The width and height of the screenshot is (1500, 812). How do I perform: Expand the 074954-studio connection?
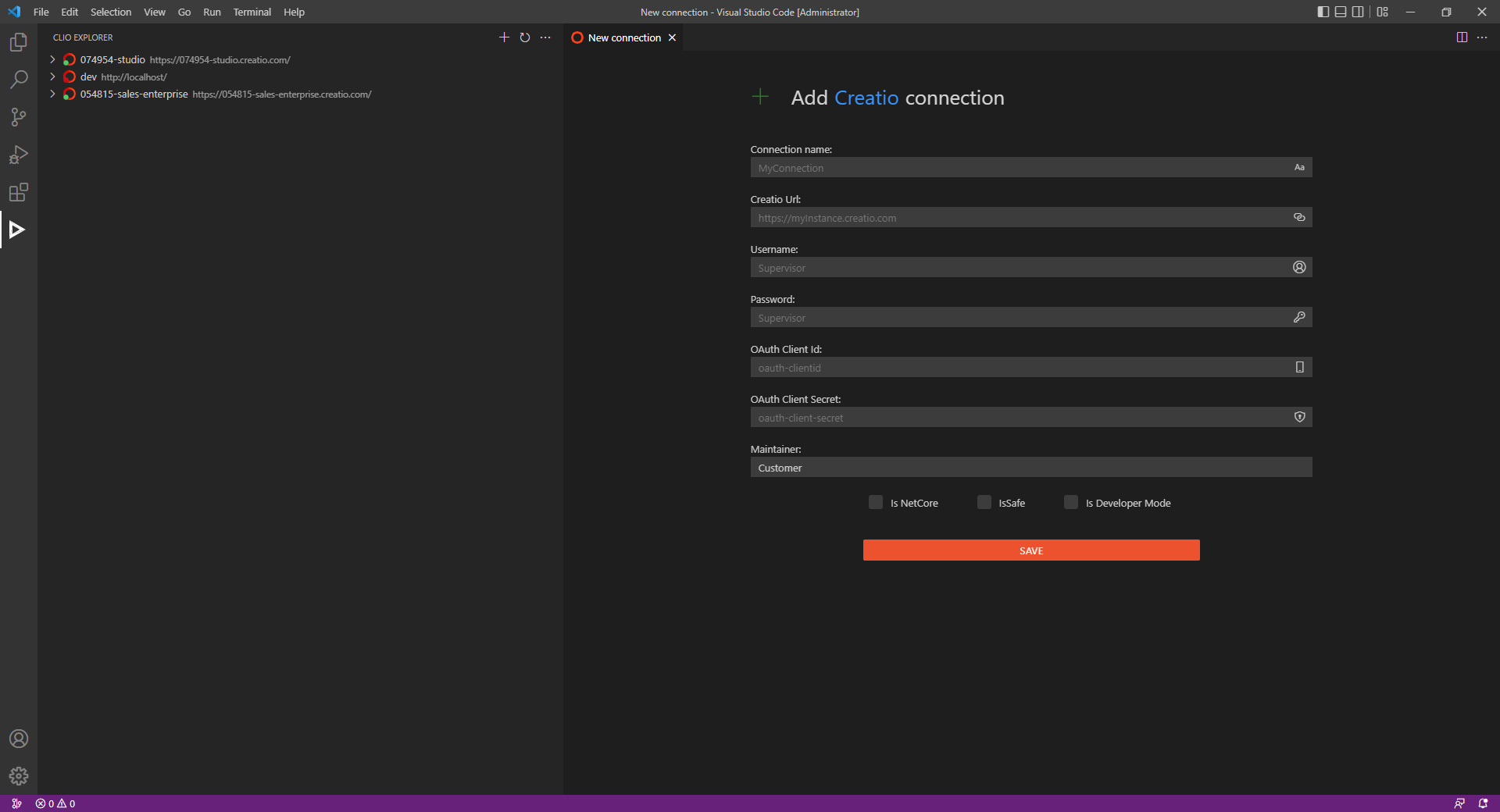(x=52, y=59)
